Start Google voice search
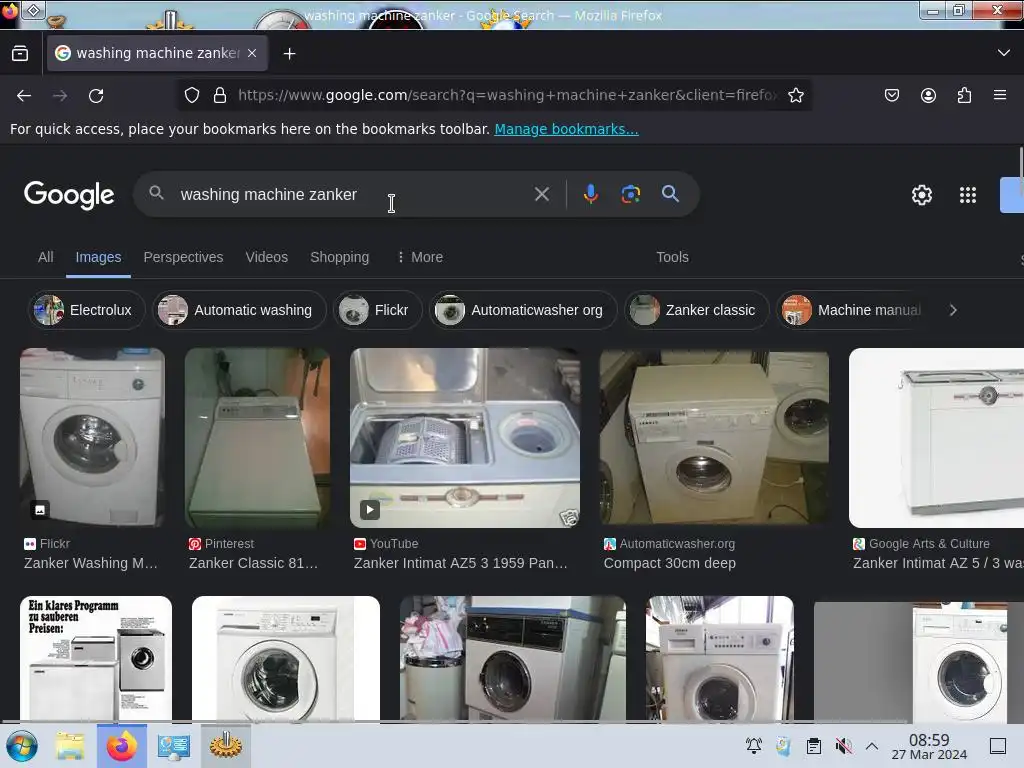This screenshot has width=1024, height=768. coord(590,194)
